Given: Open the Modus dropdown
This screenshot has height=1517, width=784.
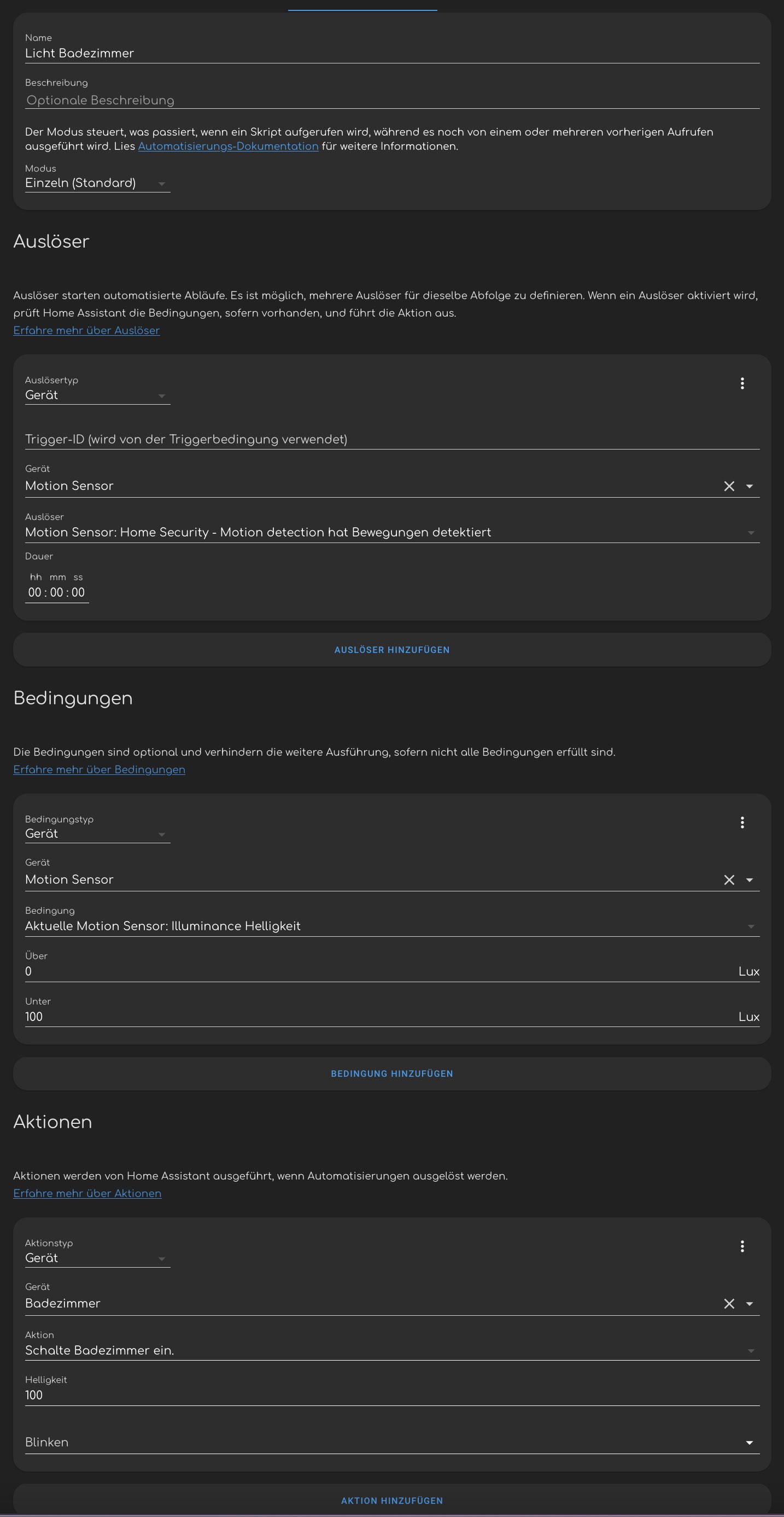Looking at the screenshot, I should click(97, 183).
